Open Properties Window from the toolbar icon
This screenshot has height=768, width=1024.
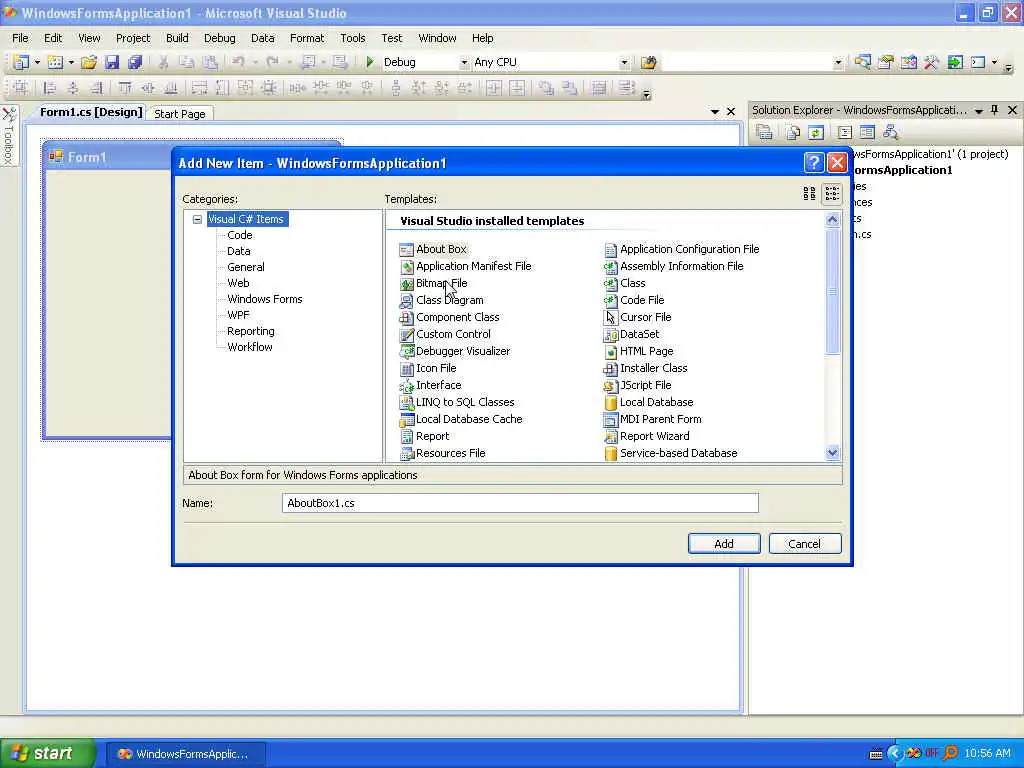click(x=886, y=62)
